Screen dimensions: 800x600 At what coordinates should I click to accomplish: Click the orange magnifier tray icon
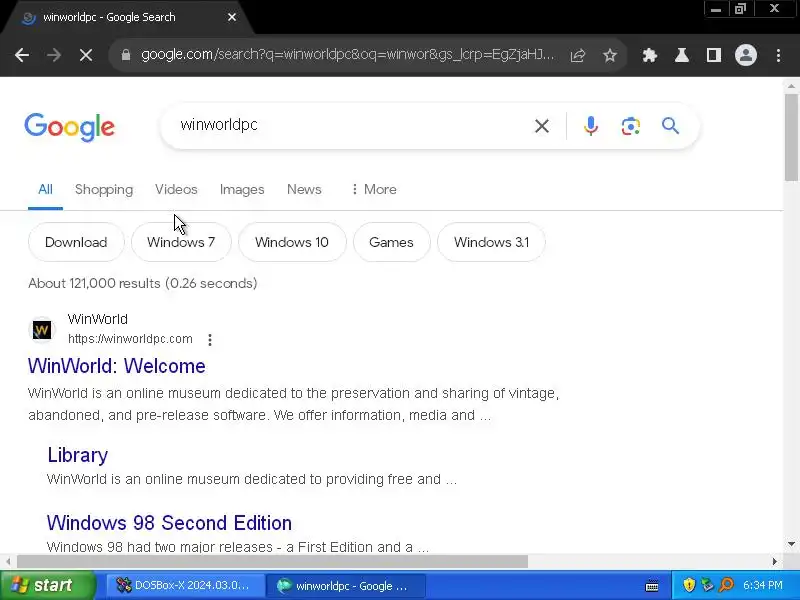(726, 585)
